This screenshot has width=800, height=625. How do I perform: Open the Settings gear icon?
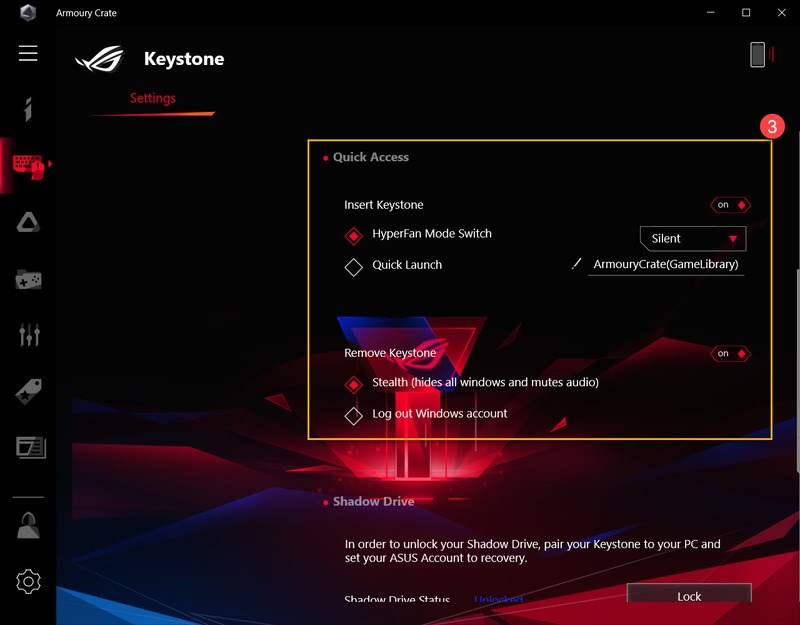[29, 581]
